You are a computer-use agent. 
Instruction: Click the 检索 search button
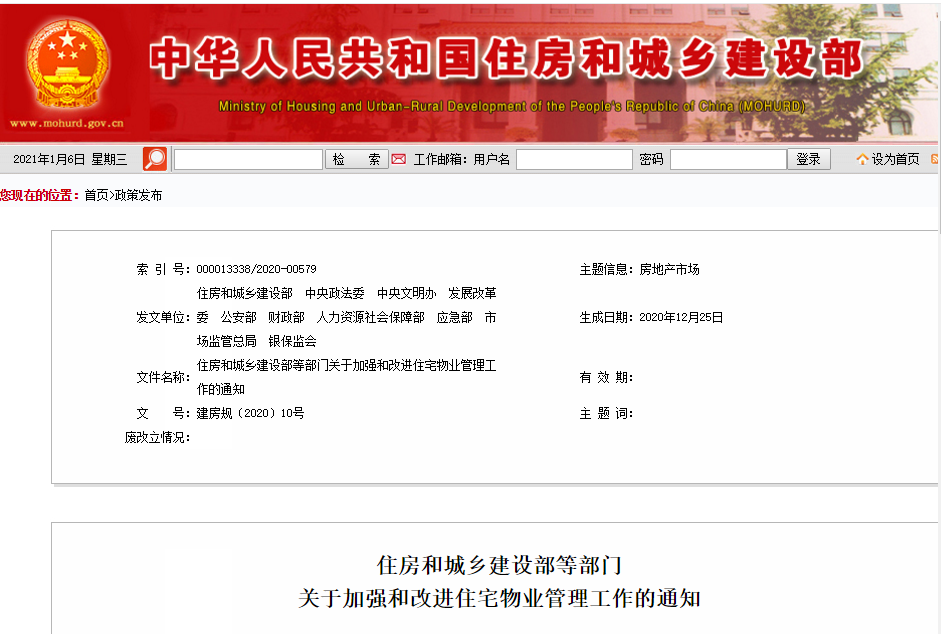click(x=356, y=159)
